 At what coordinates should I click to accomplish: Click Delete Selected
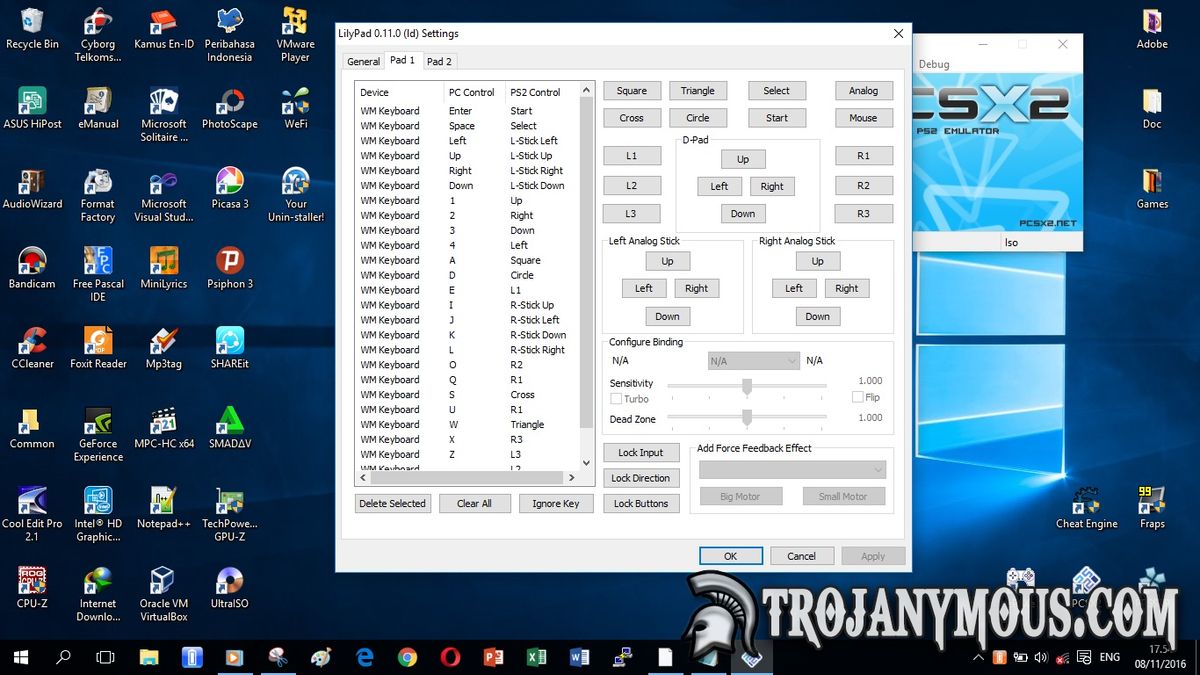393,504
